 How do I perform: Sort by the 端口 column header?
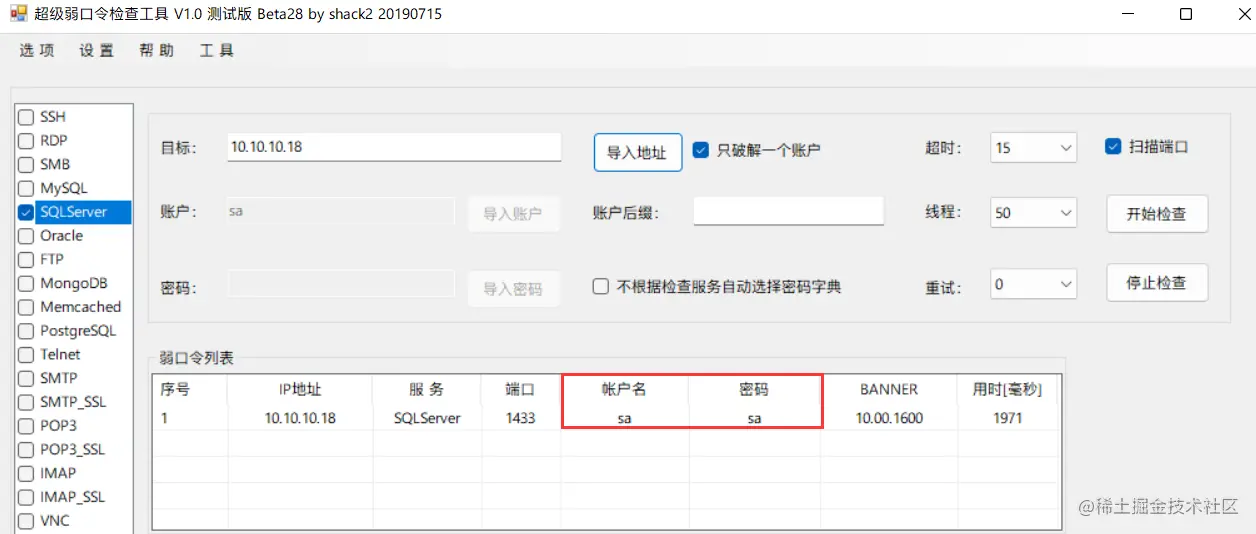click(x=521, y=389)
